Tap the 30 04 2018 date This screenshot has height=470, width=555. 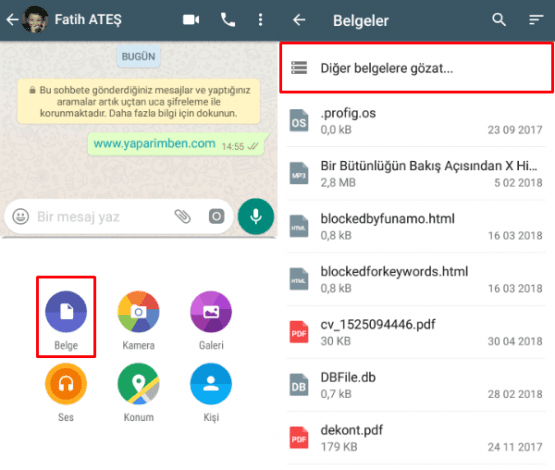(515, 341)
